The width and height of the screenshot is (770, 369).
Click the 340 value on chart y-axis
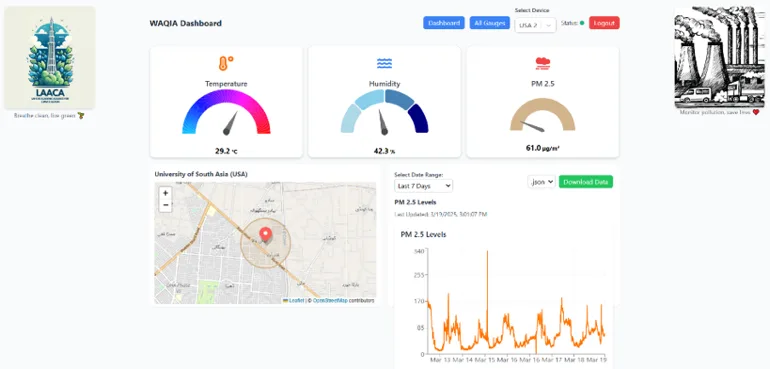[x=419, y=252]
